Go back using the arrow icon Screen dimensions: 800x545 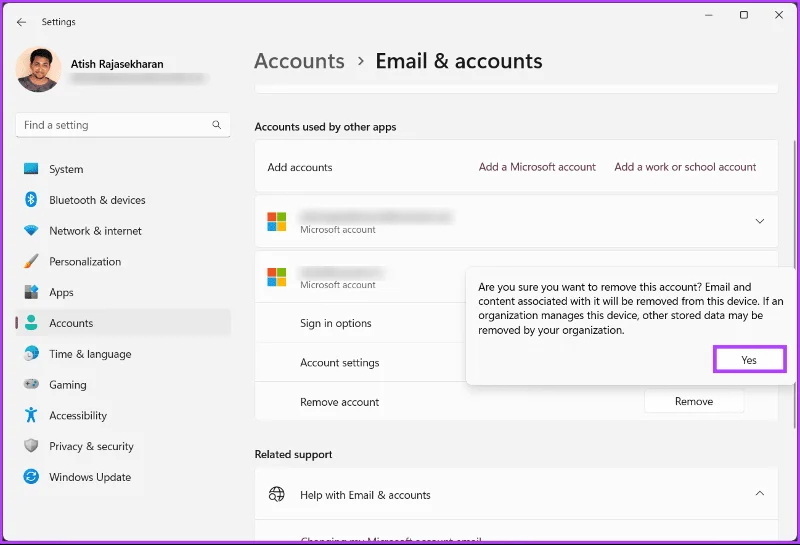tap(21, 22)
